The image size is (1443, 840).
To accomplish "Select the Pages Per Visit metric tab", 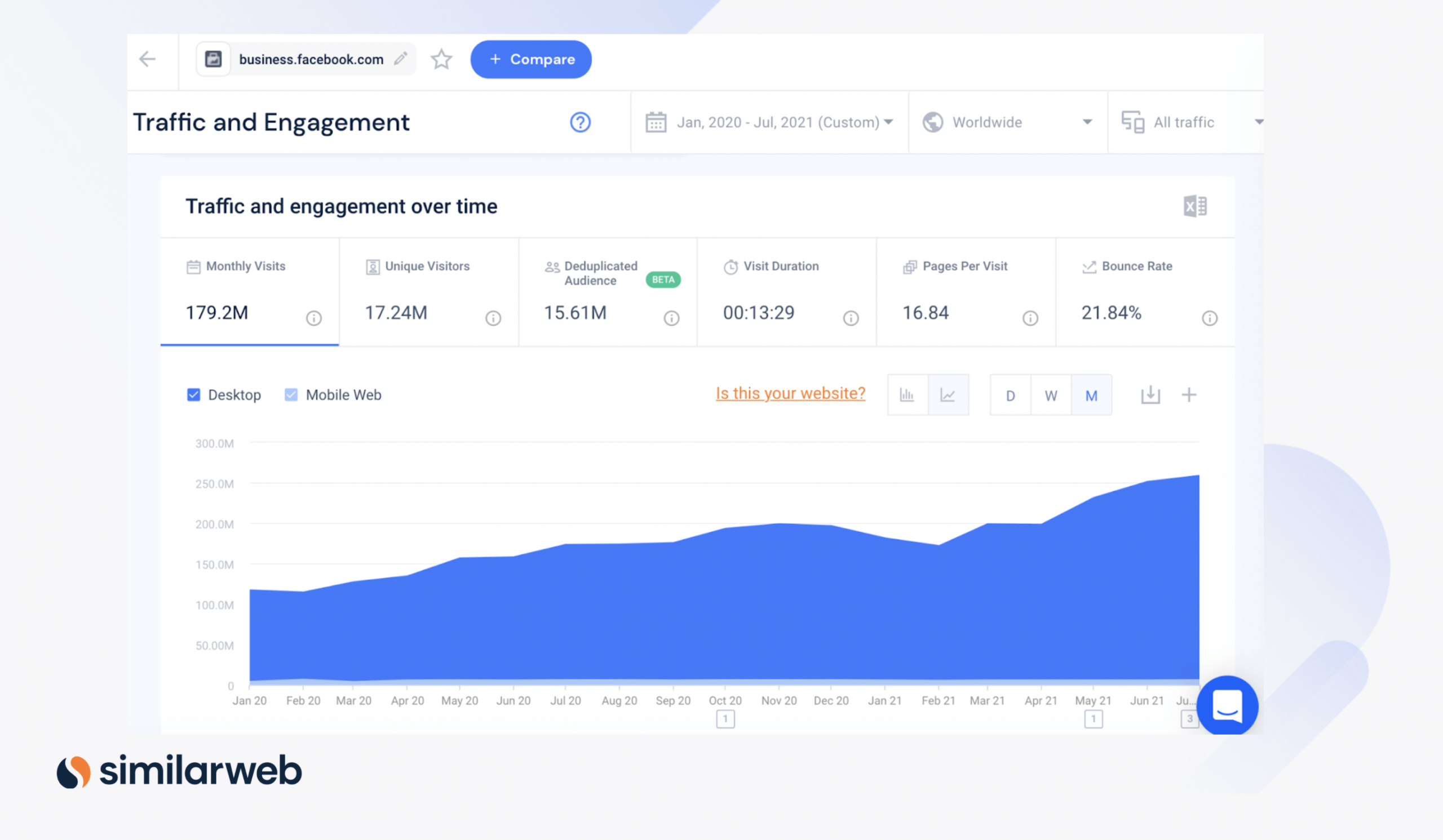I will click(x=966, y=292).
